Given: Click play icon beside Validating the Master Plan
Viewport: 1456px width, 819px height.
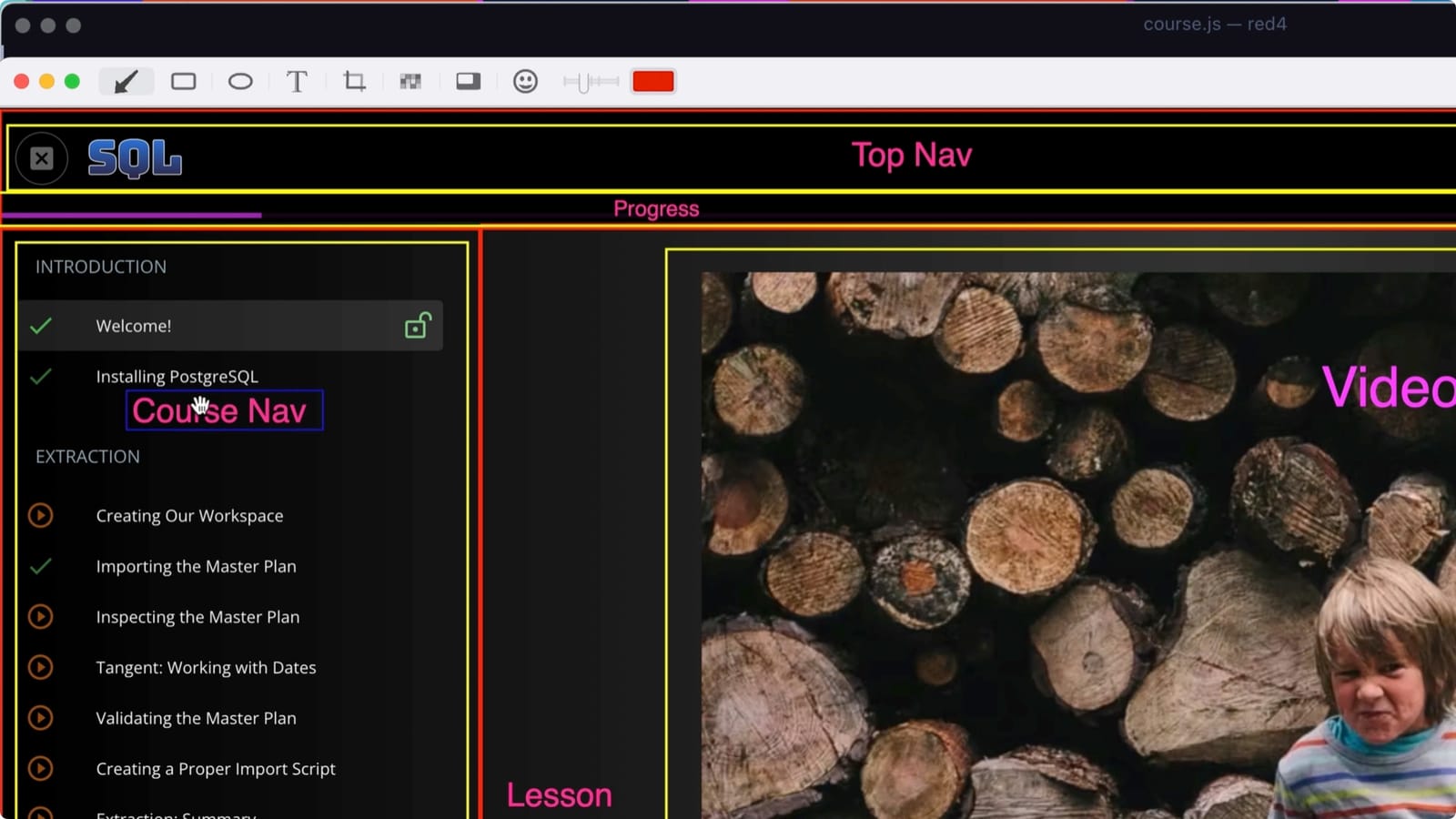Looking at the screenshot, I should pyautogui.click(x=40, y=718).
